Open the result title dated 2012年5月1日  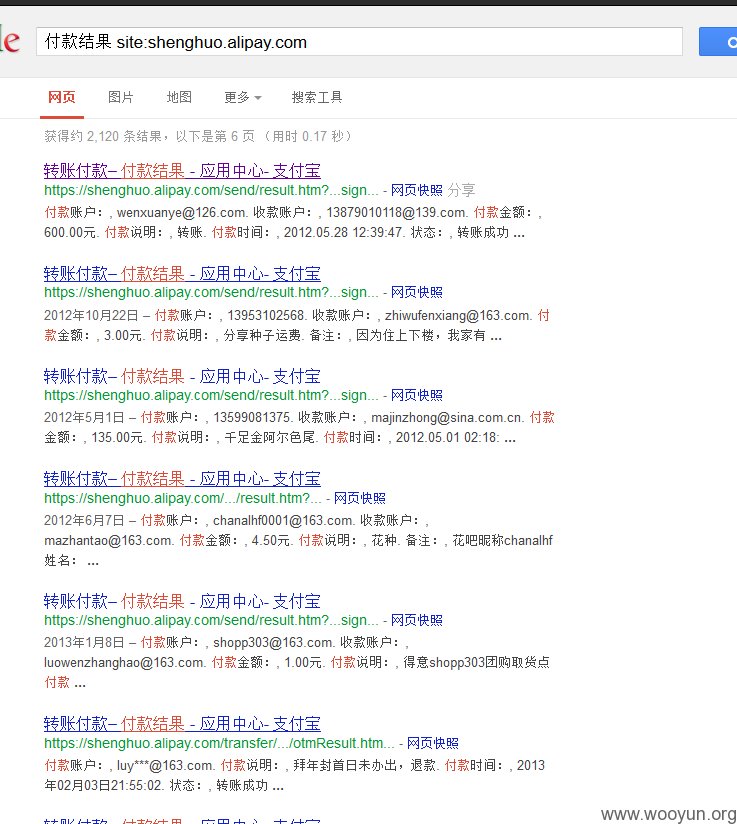tap(182, 376)
